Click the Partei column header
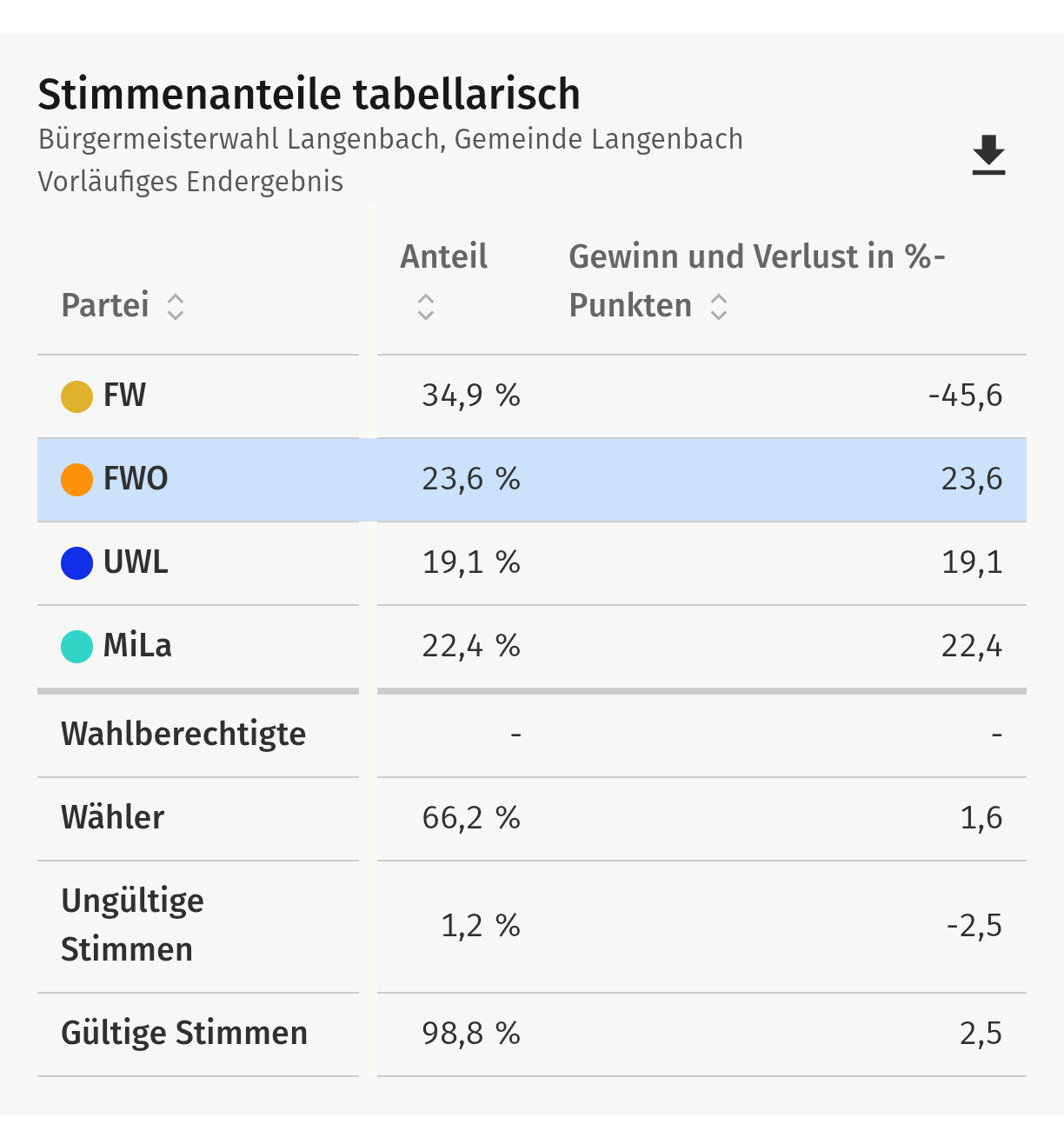The image size is (1064, 1144). [105, 305]
